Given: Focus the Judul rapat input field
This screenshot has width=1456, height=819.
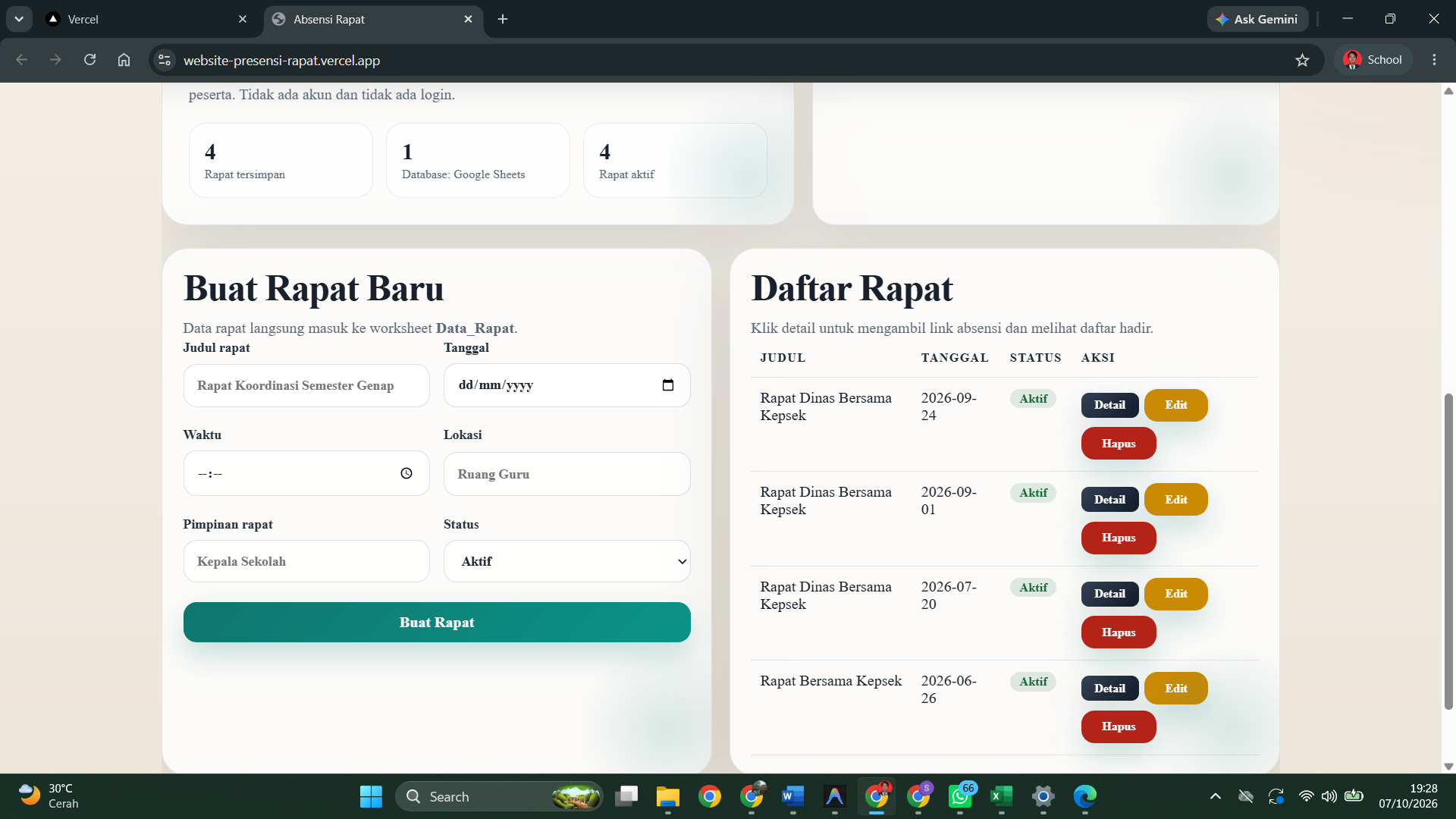Looking at the screenshot, I should click(x=306, y=385).
